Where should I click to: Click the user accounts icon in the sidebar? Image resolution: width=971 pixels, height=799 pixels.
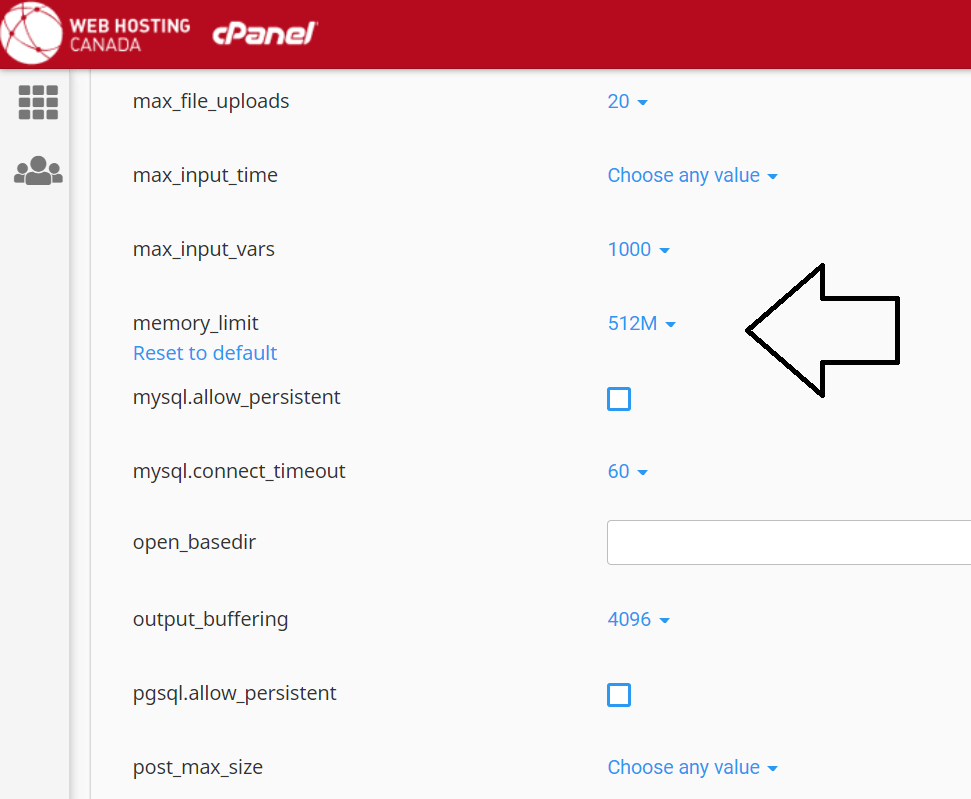click(37, 171)
